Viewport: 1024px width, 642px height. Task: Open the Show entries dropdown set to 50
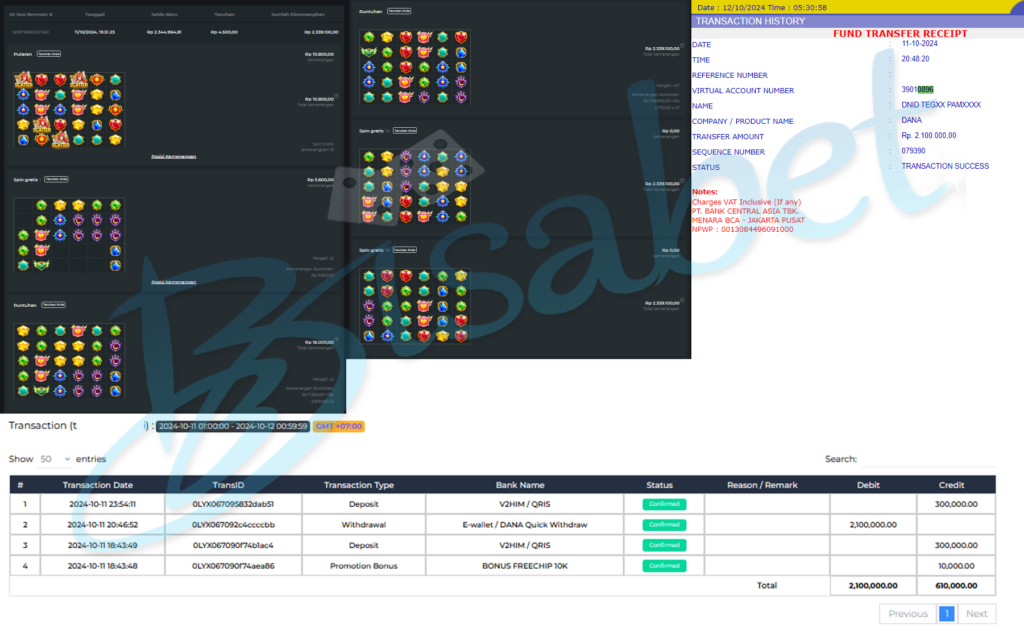coord(55,459)
